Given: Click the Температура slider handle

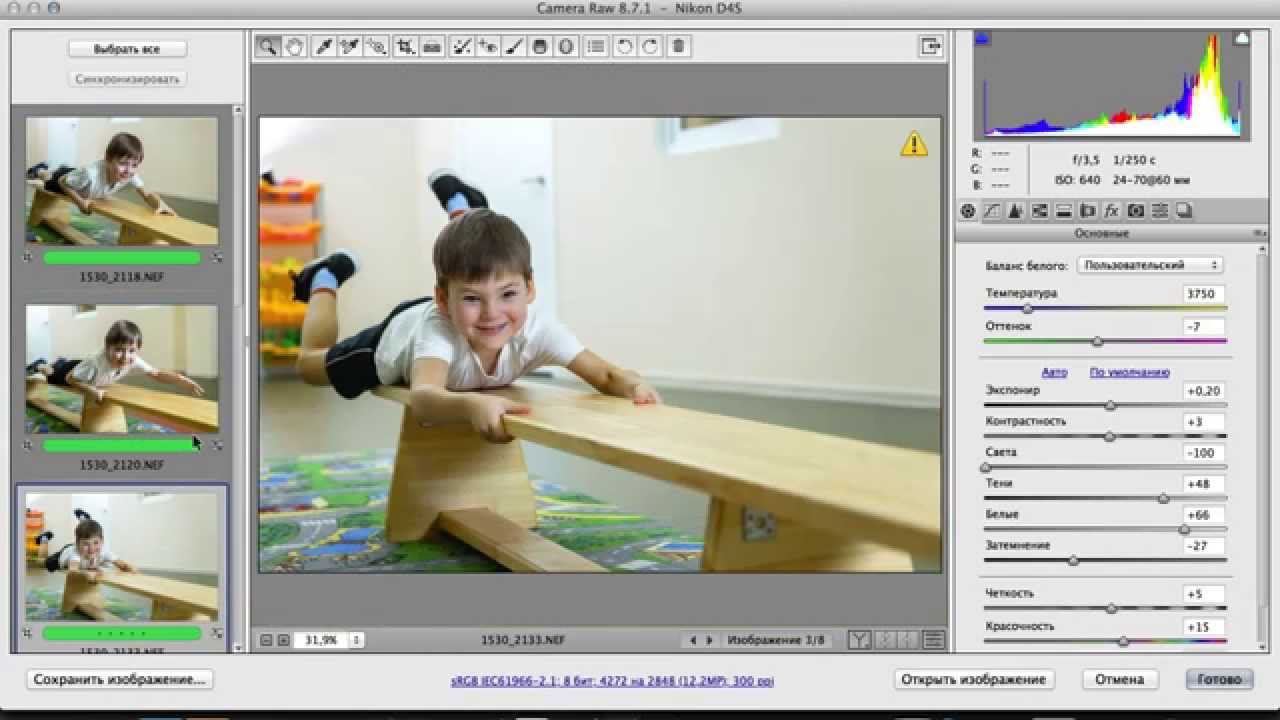Looking at the screenshot, I should coord(1027,309).
